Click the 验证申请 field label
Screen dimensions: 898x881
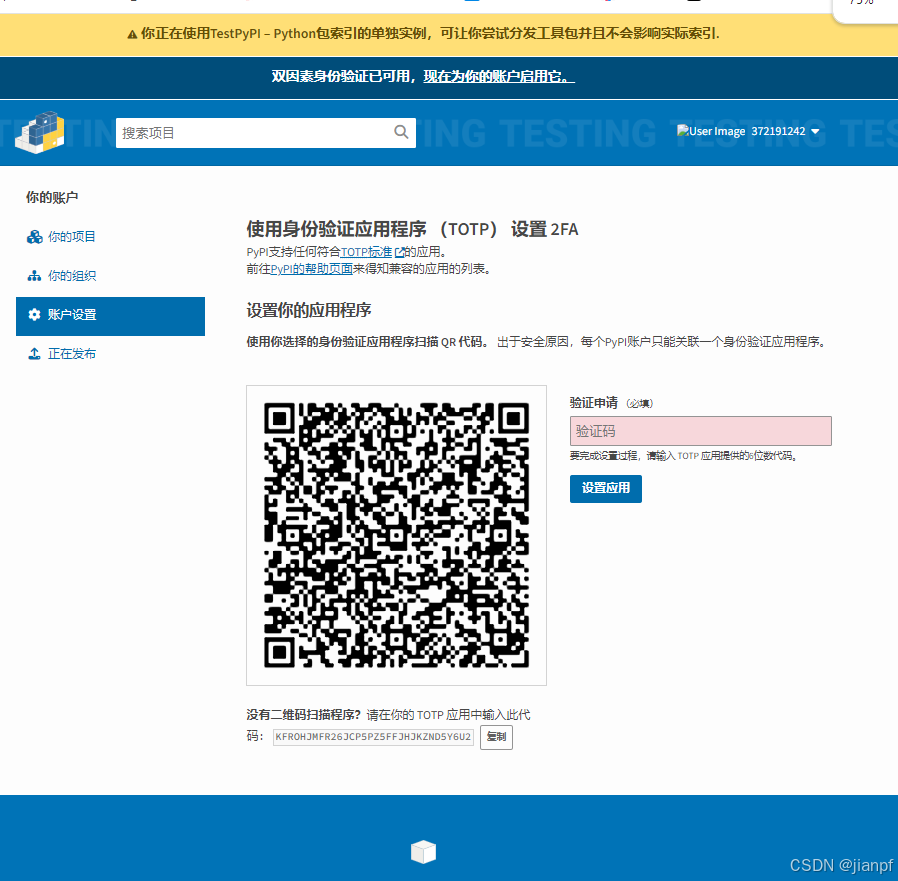point(593,403)
